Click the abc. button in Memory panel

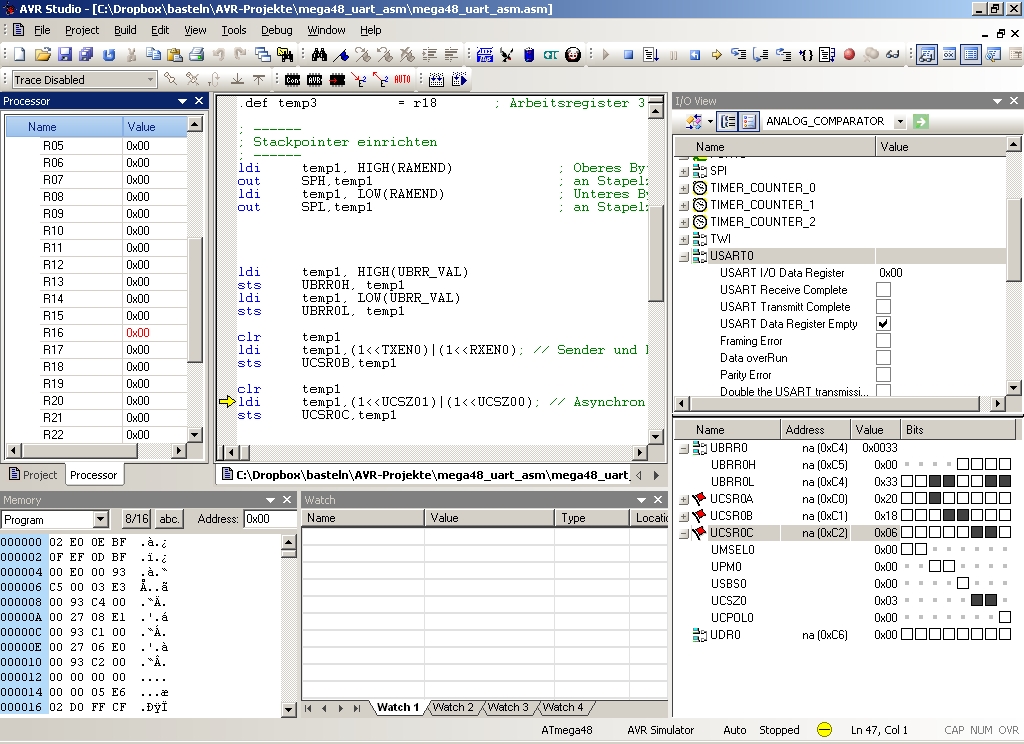pos(169,519)
